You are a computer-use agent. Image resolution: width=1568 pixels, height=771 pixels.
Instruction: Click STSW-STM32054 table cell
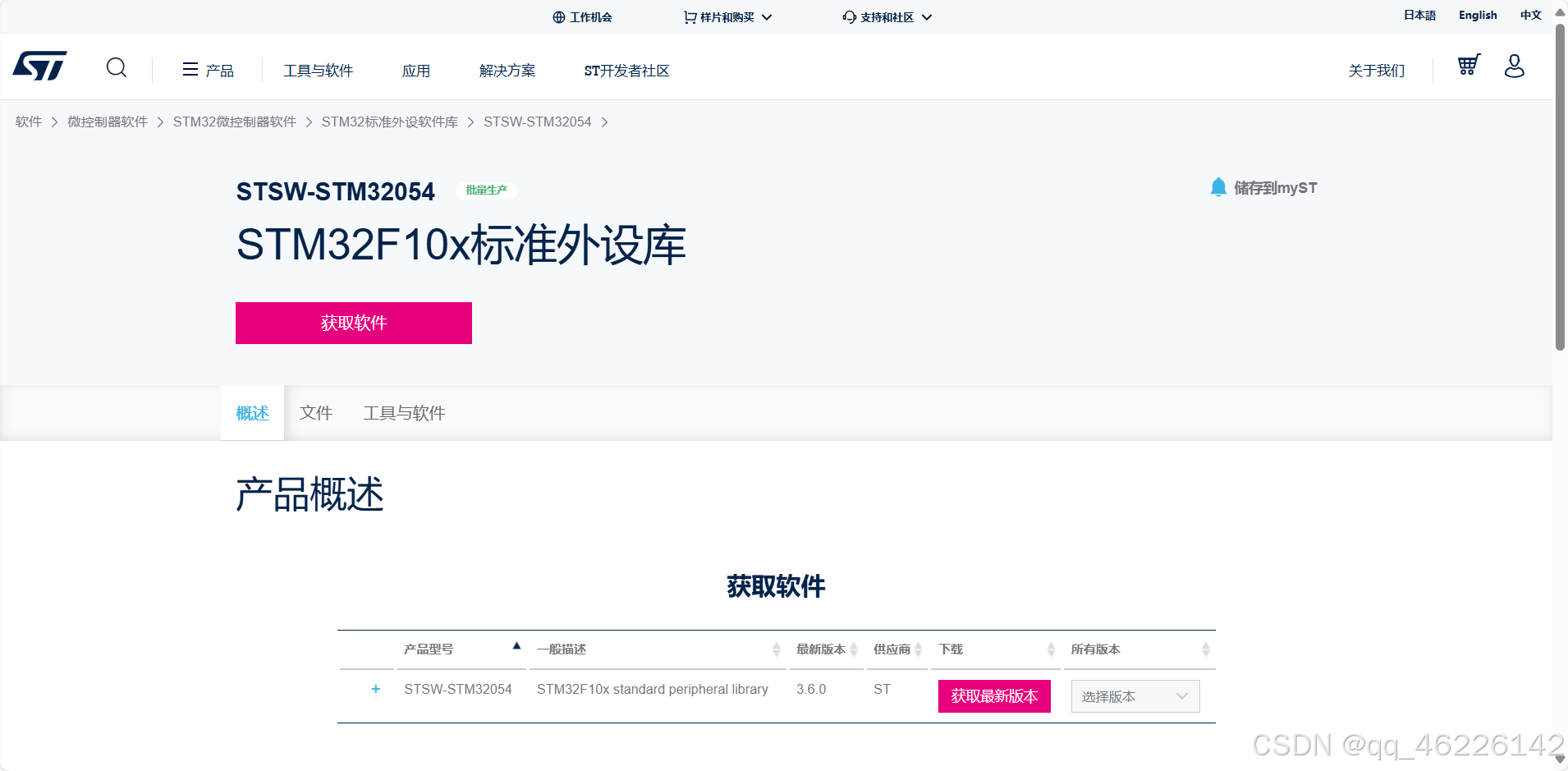(458, 689)
